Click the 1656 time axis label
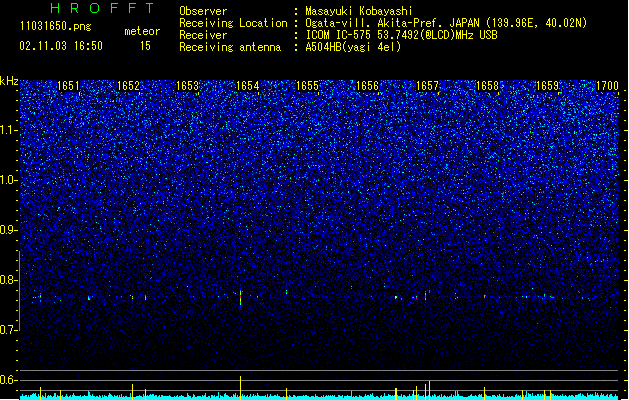 coord(367,86)
